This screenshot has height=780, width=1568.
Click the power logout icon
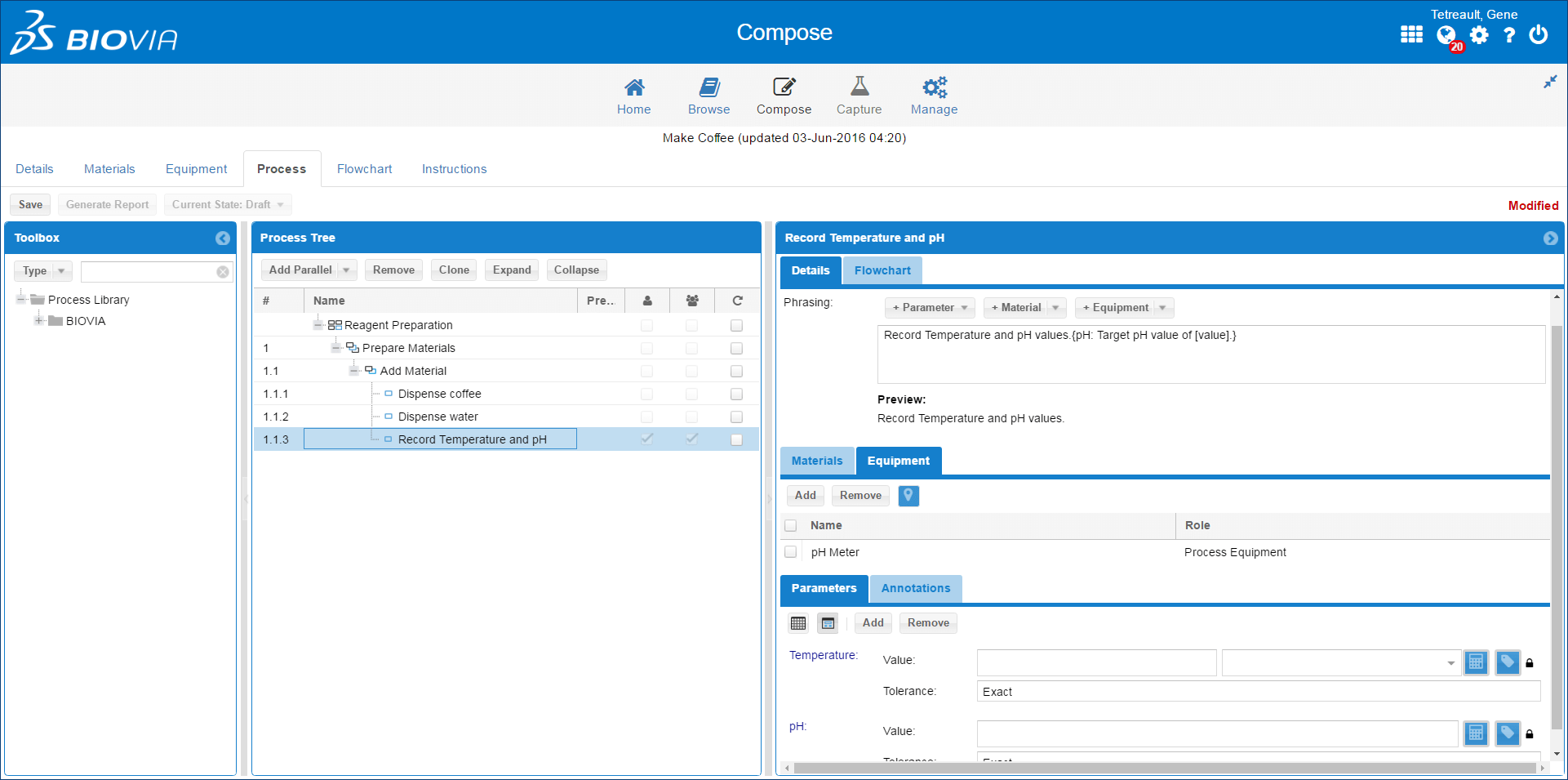pyautogui.click(x=1539, y=35)
